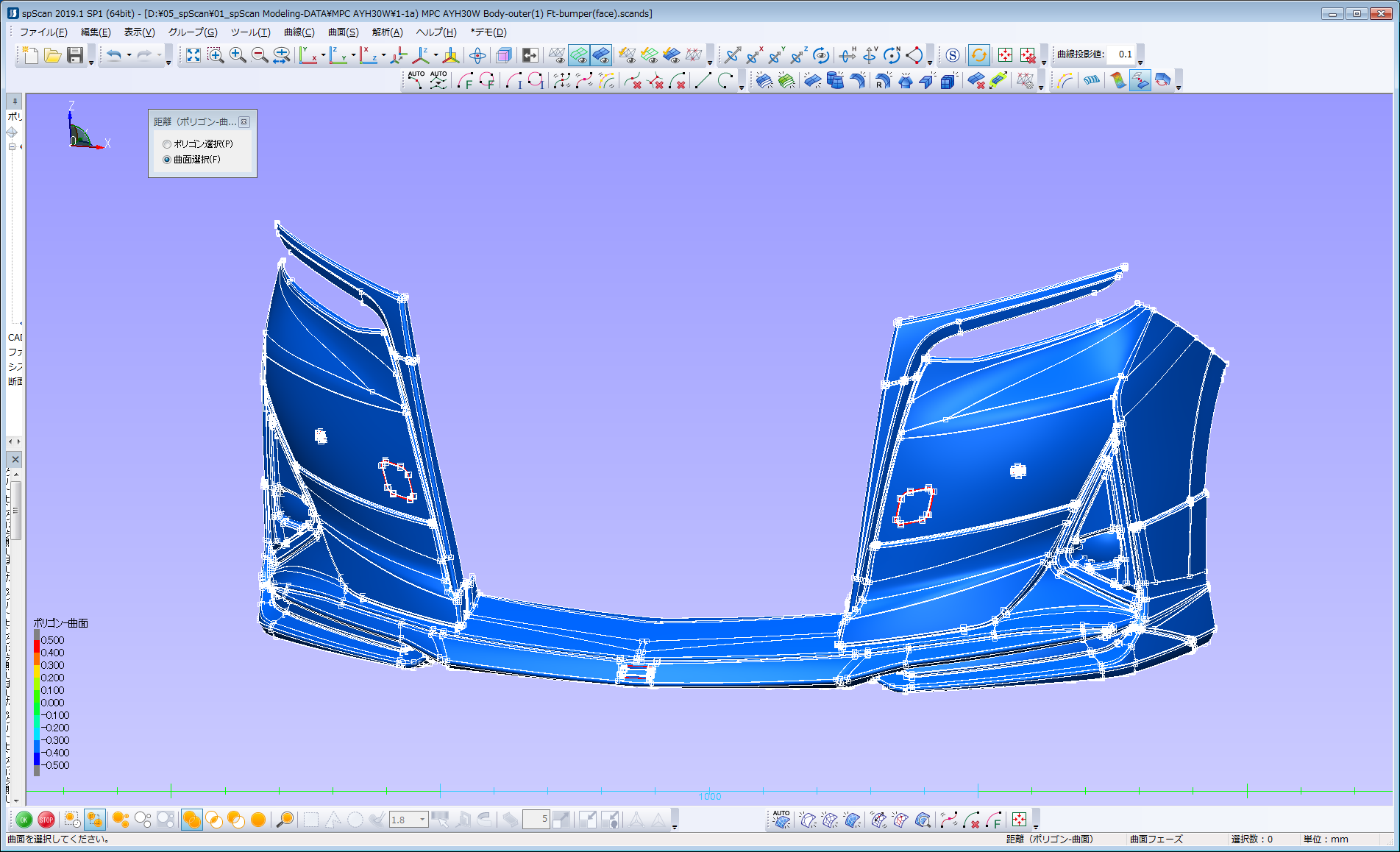1400x852 pixels.
Task: Click the isometric cube view icon
Action: click(504, 55)
